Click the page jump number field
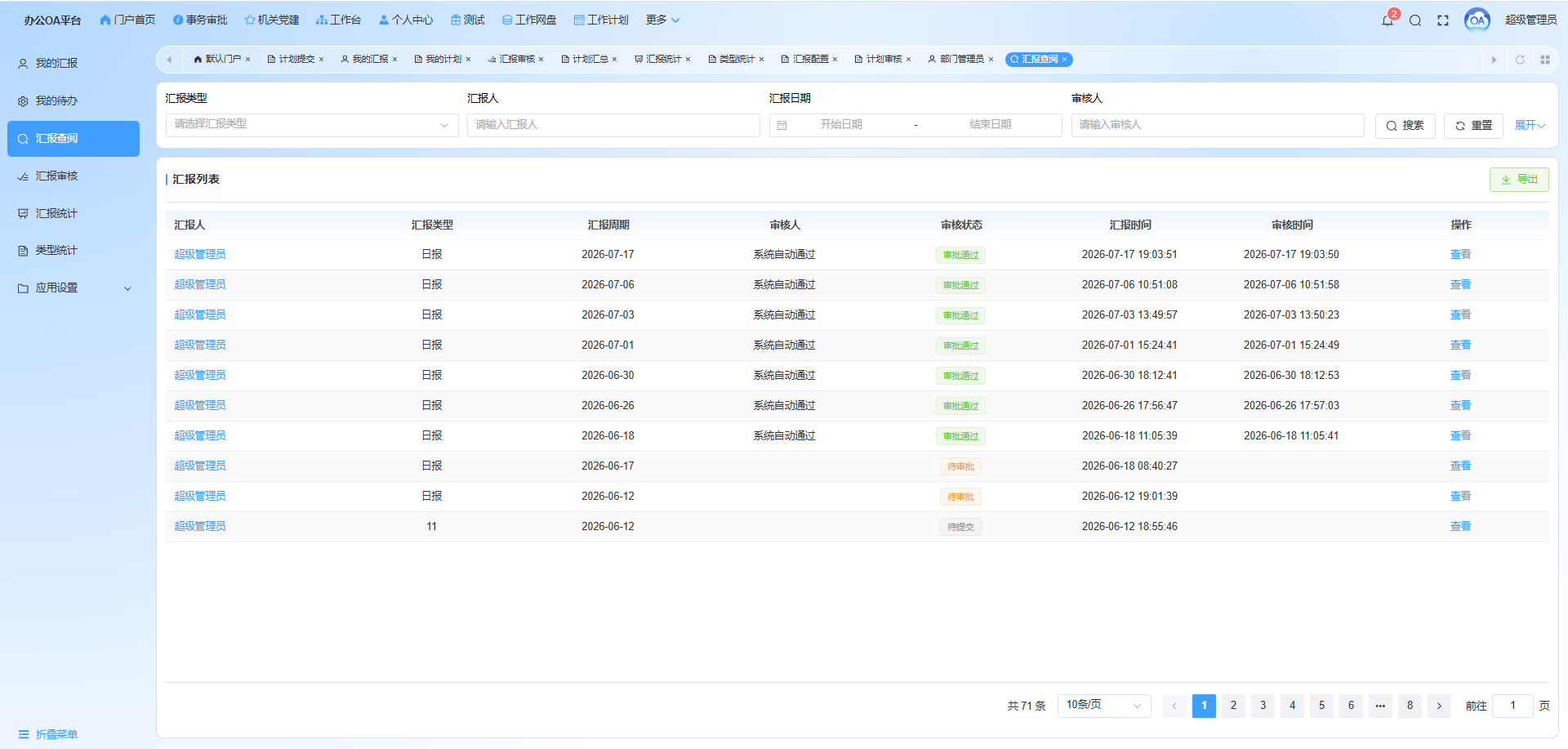The height and width of the screenshot is (749, 1568). [1512, 706]
